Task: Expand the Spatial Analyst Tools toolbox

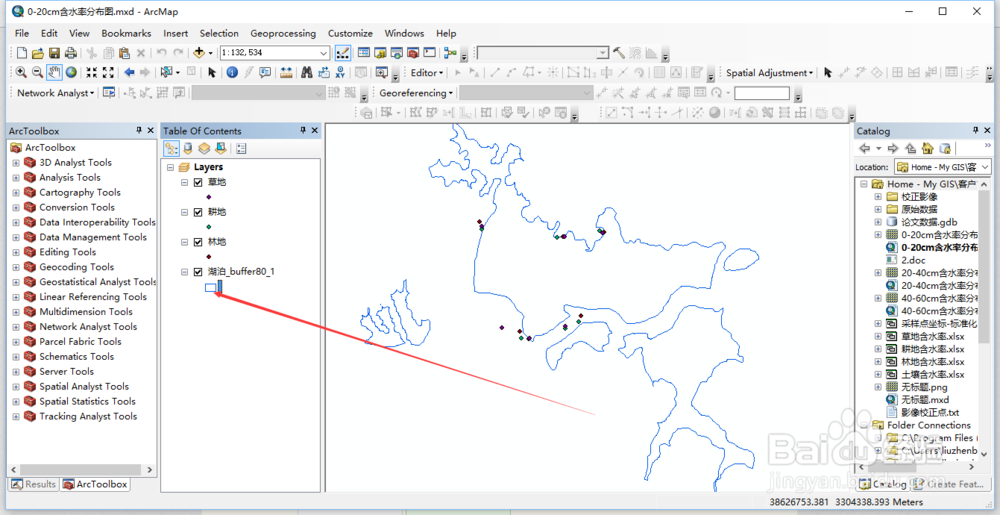Action: point(16,386)
